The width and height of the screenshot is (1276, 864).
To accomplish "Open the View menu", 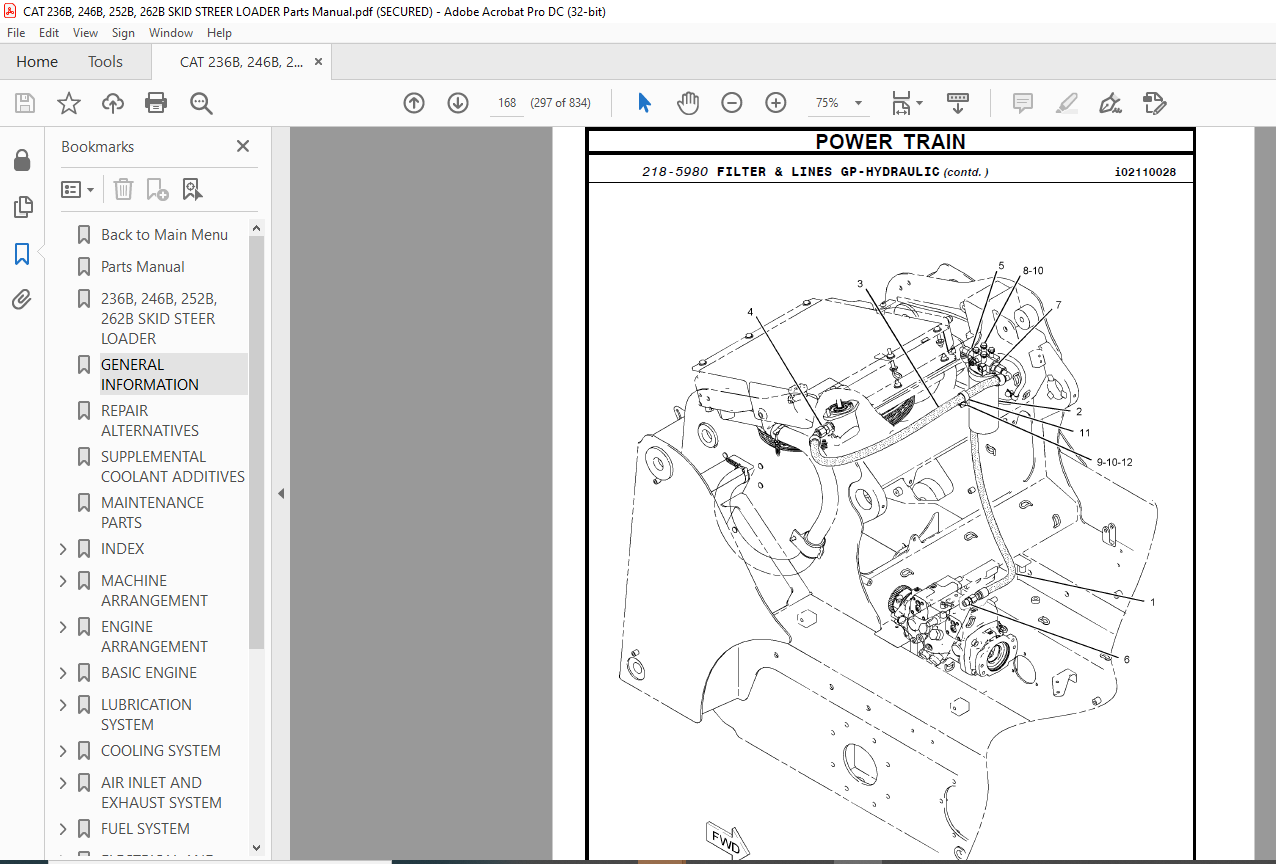I will click(x=85, y=33).
